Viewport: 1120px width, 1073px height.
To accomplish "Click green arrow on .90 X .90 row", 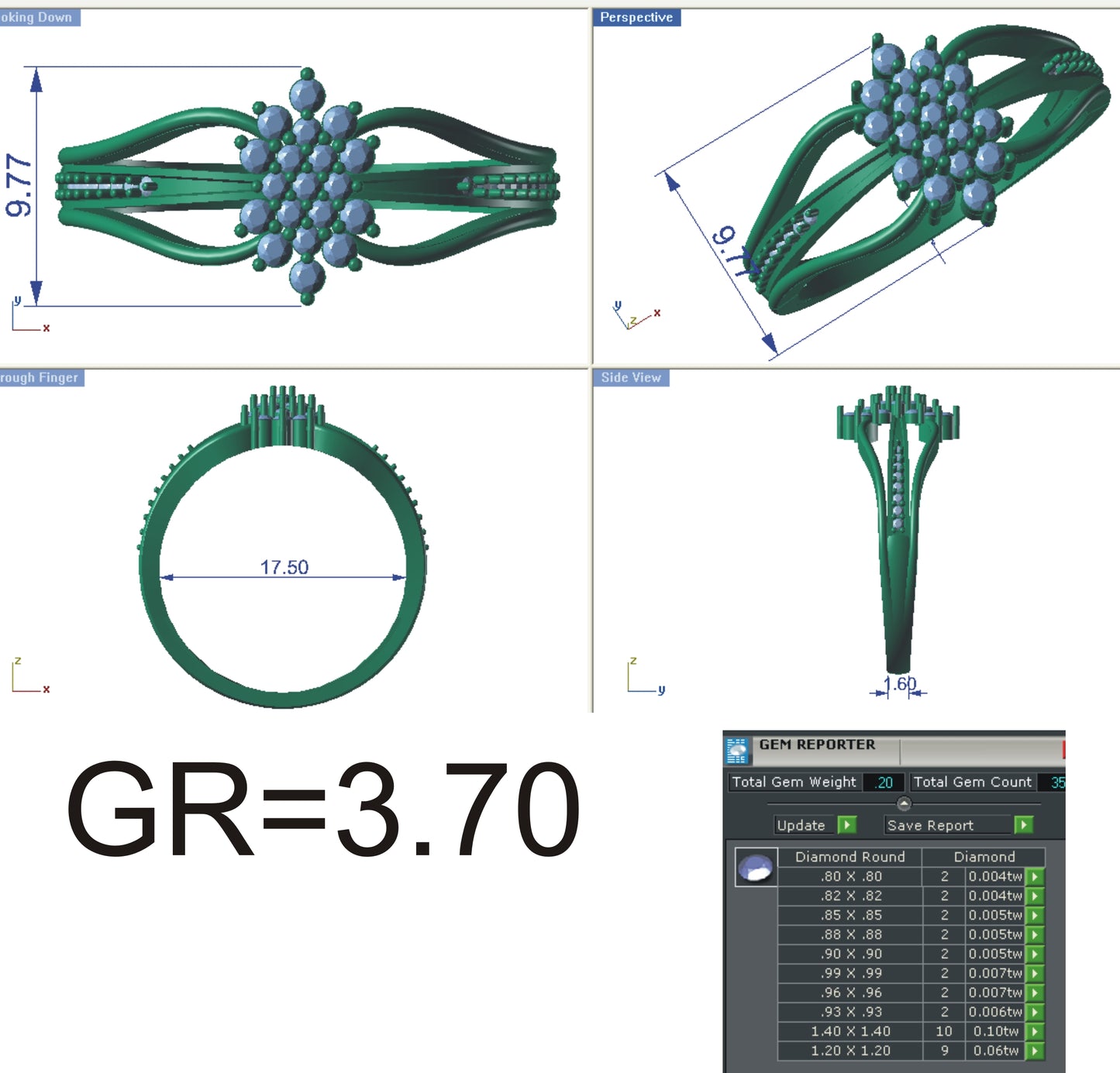I will [1035, 954].
